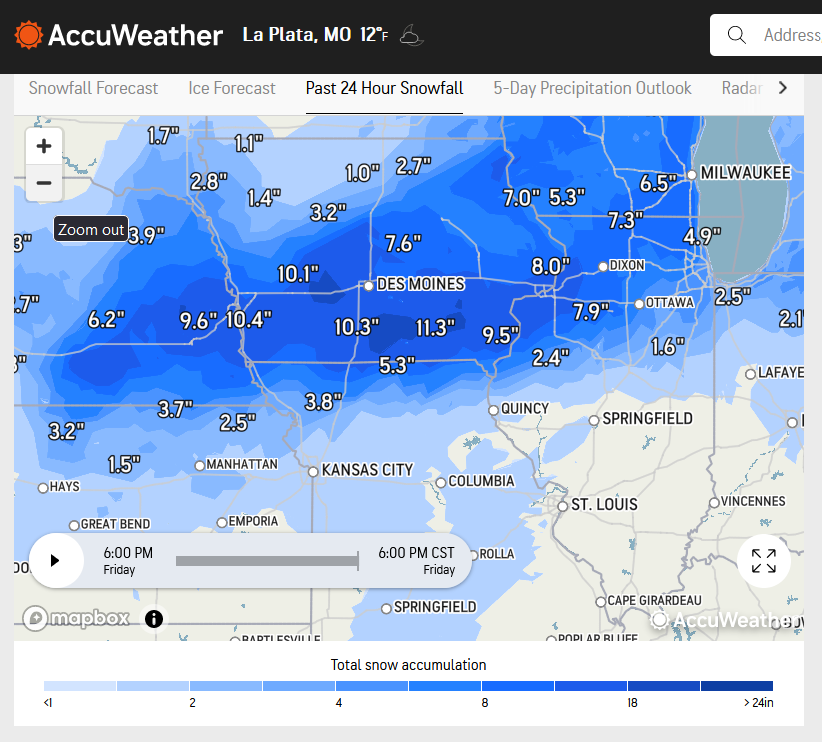Click the Des Moines city marker
822x742 pixels.
tap(369, 286)
